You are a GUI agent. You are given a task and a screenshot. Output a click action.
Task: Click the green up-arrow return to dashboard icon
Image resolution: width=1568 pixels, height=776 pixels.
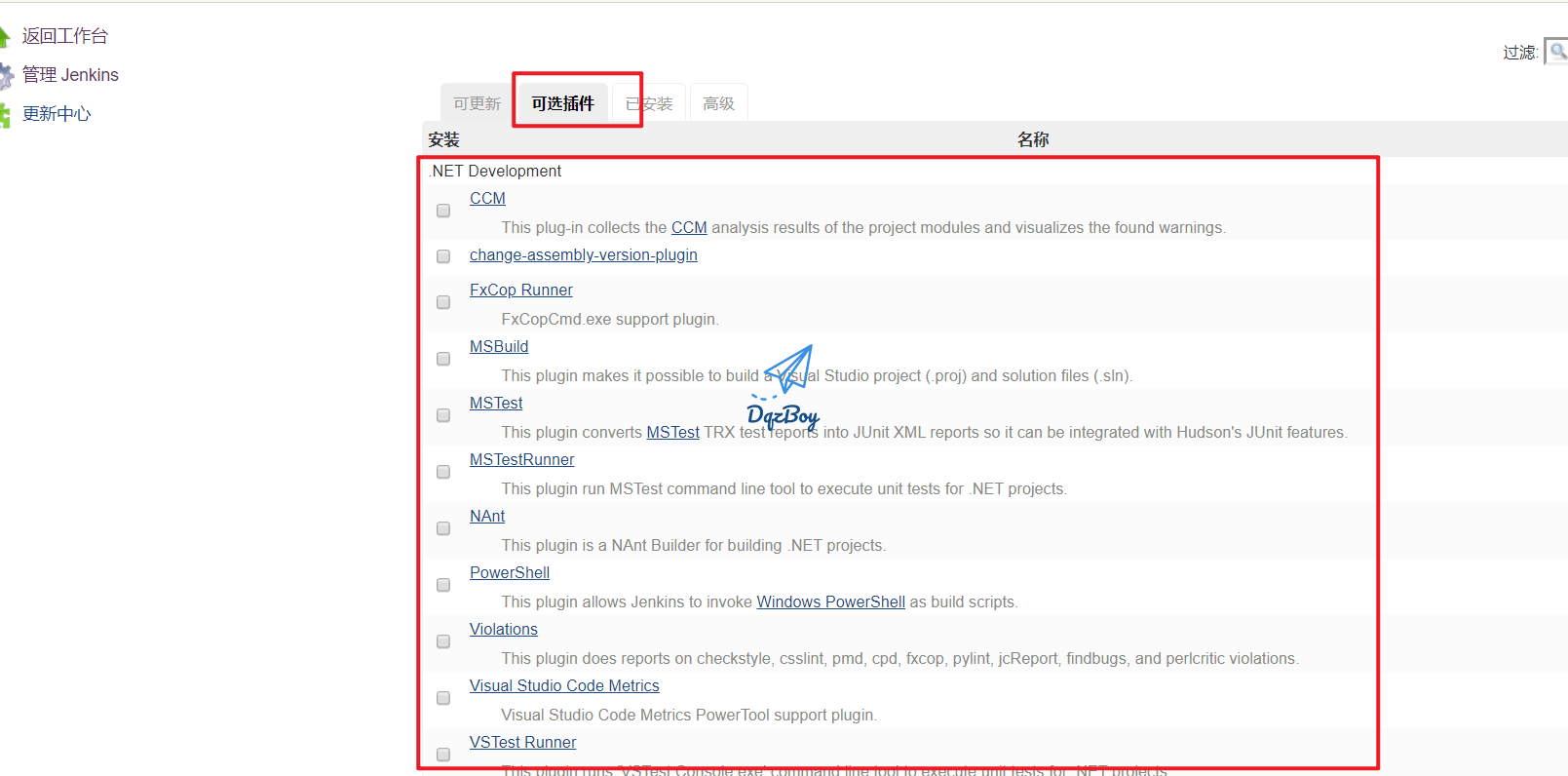coord(4,37)
